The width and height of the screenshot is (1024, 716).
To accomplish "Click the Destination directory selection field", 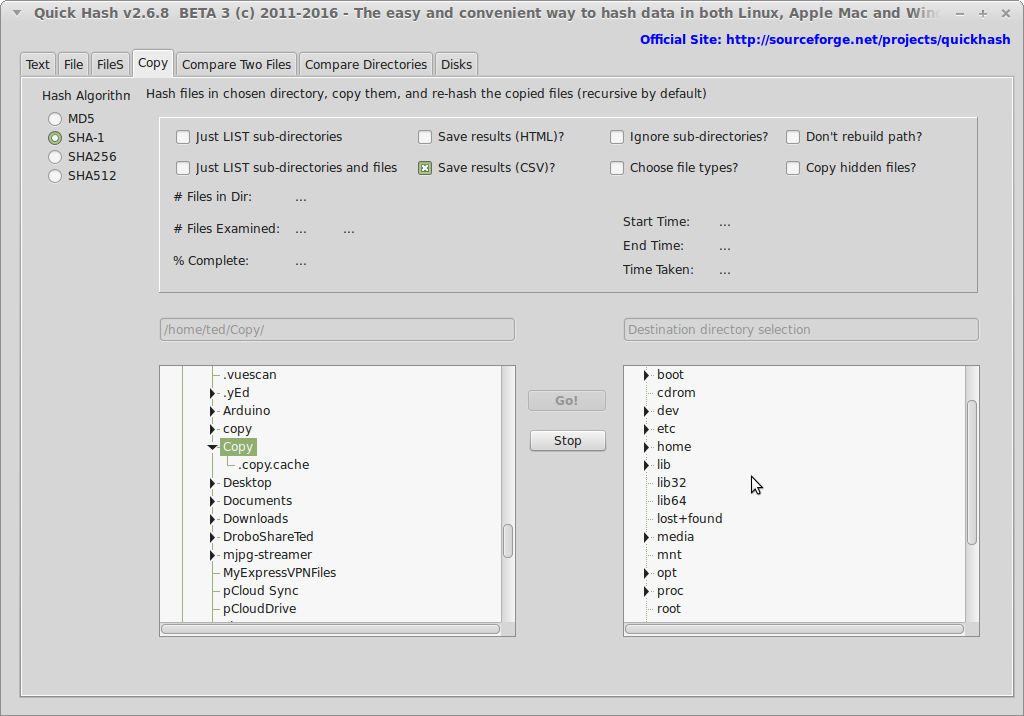I will click(x=801, y=330).
